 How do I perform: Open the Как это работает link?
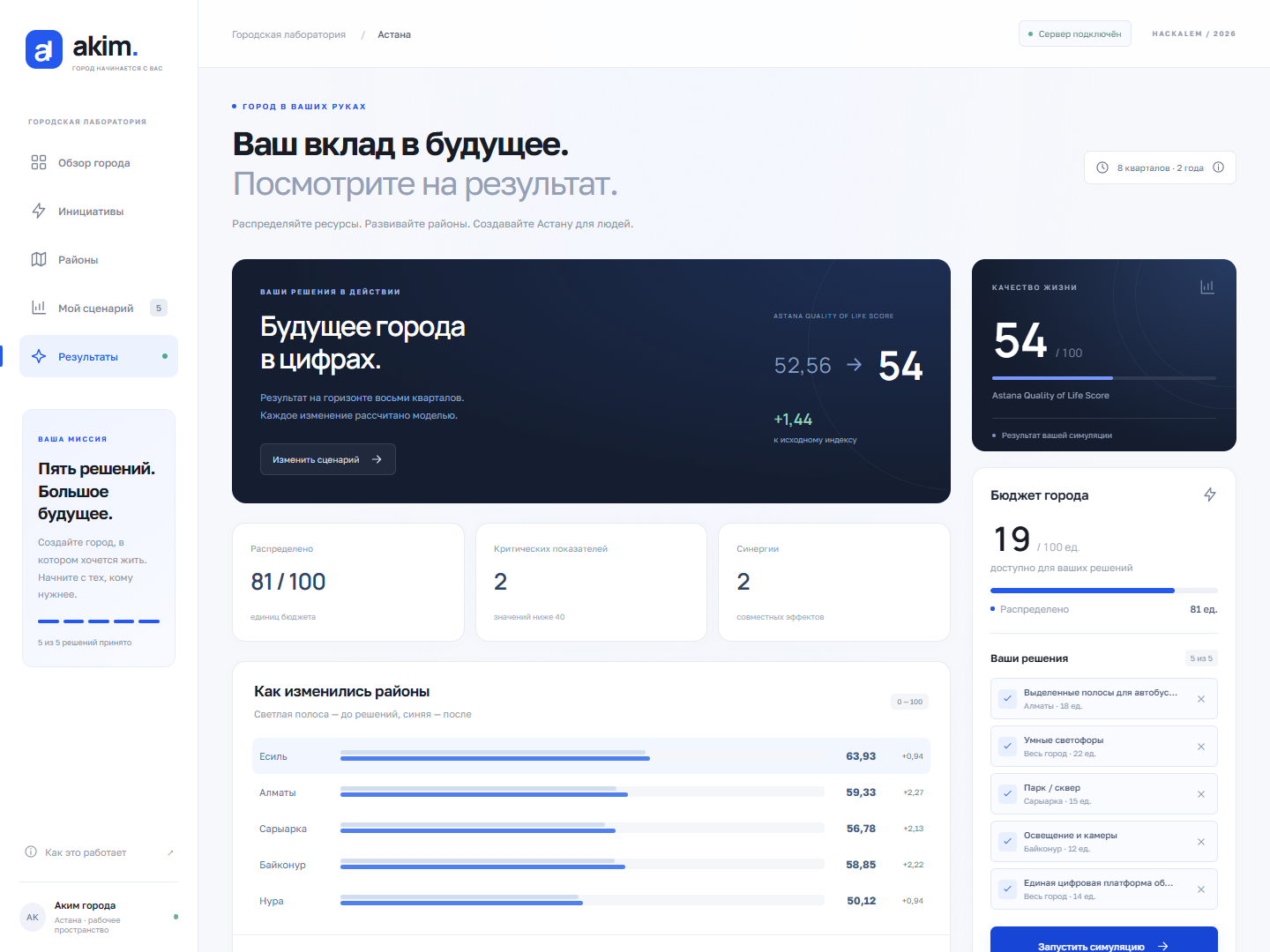pos(99,852)
